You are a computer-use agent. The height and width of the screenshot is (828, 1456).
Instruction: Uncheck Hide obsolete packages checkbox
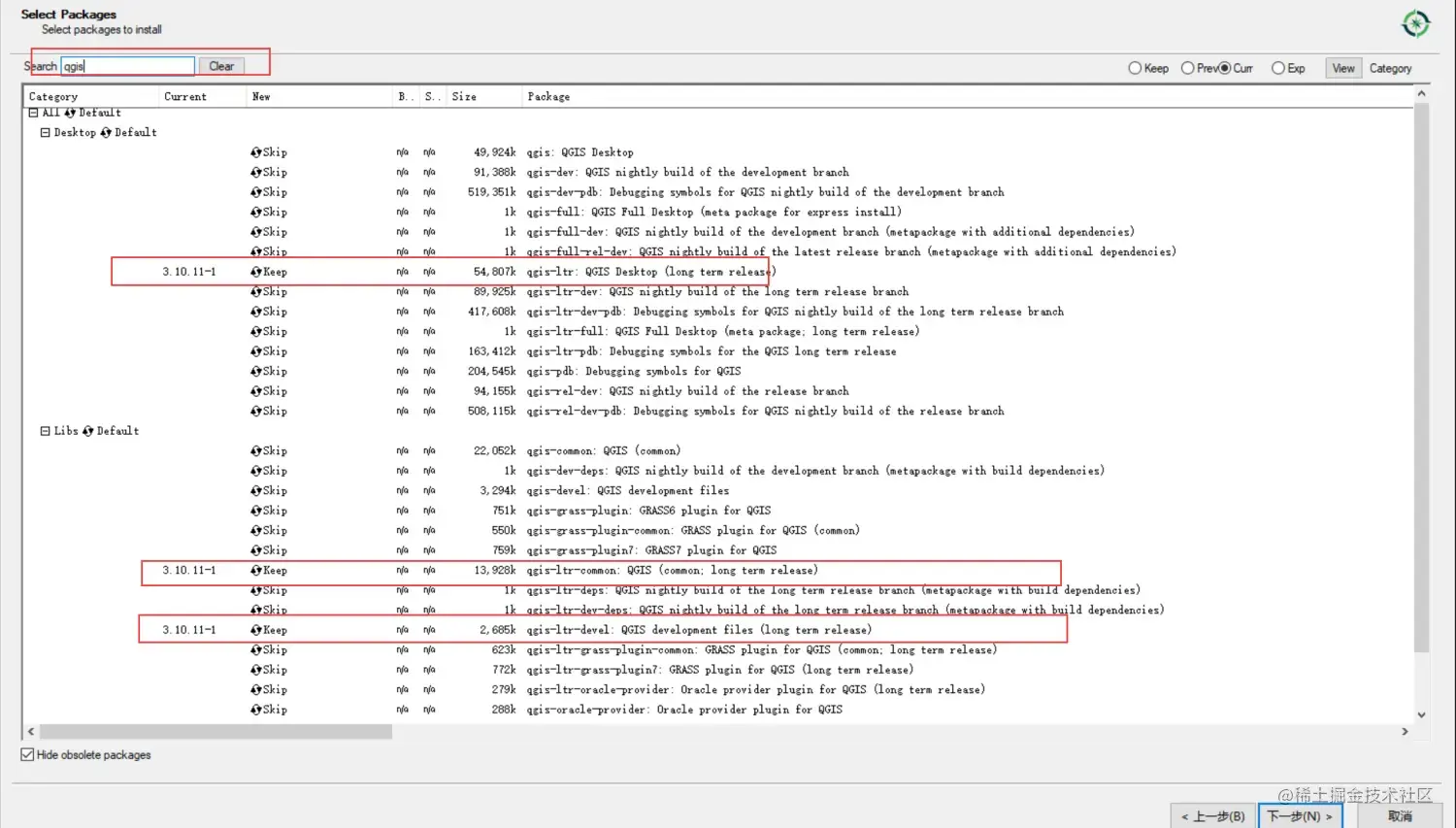click(27, 754)
